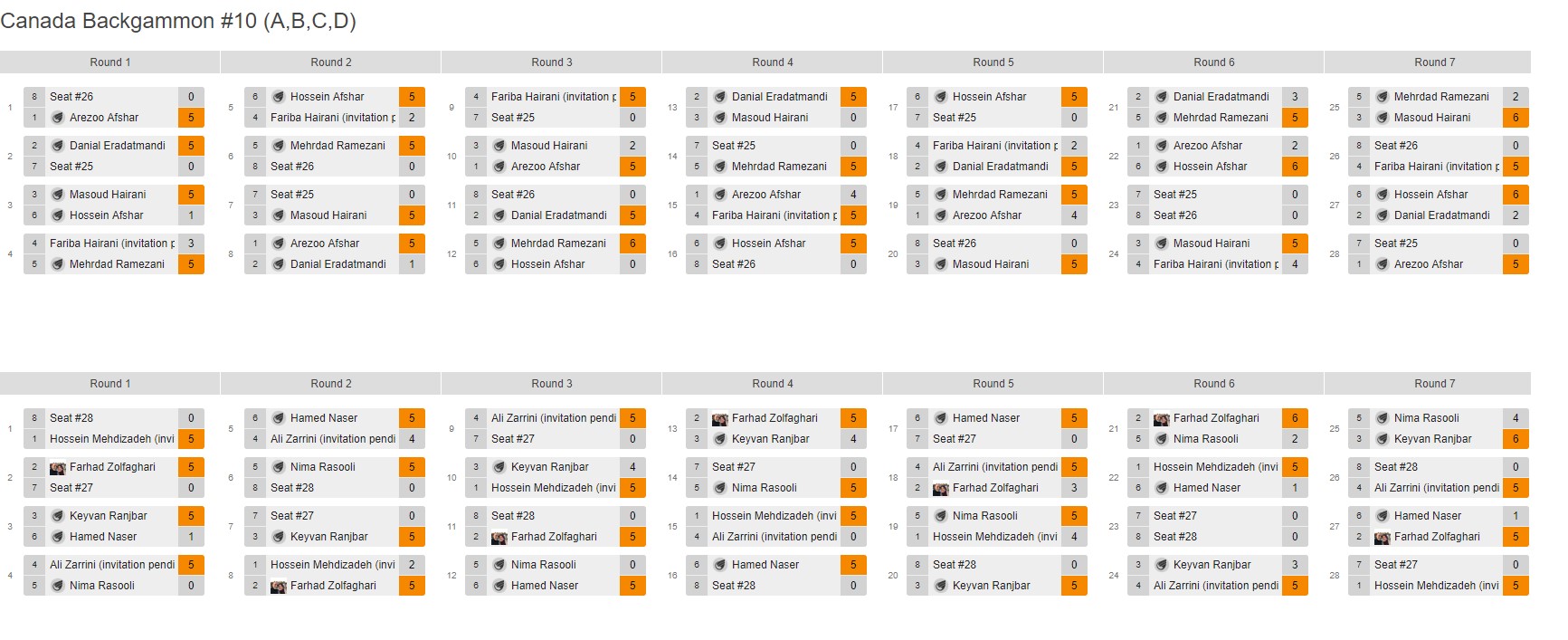Click Farhad Zolfaghari's orange score 6 in bottom Round 6

[x=1295, y=418]
